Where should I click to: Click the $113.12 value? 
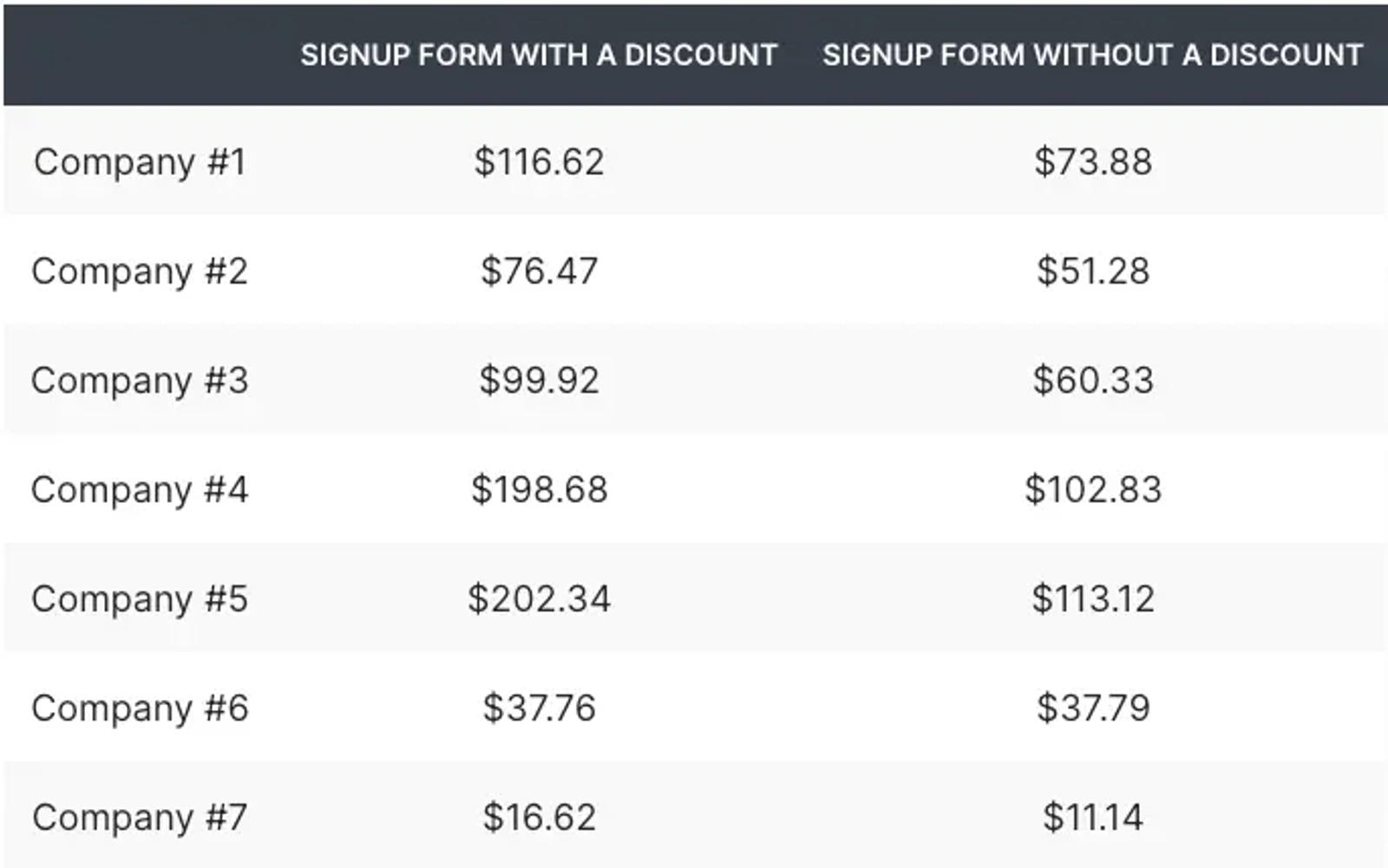(x=1093, y=599)
